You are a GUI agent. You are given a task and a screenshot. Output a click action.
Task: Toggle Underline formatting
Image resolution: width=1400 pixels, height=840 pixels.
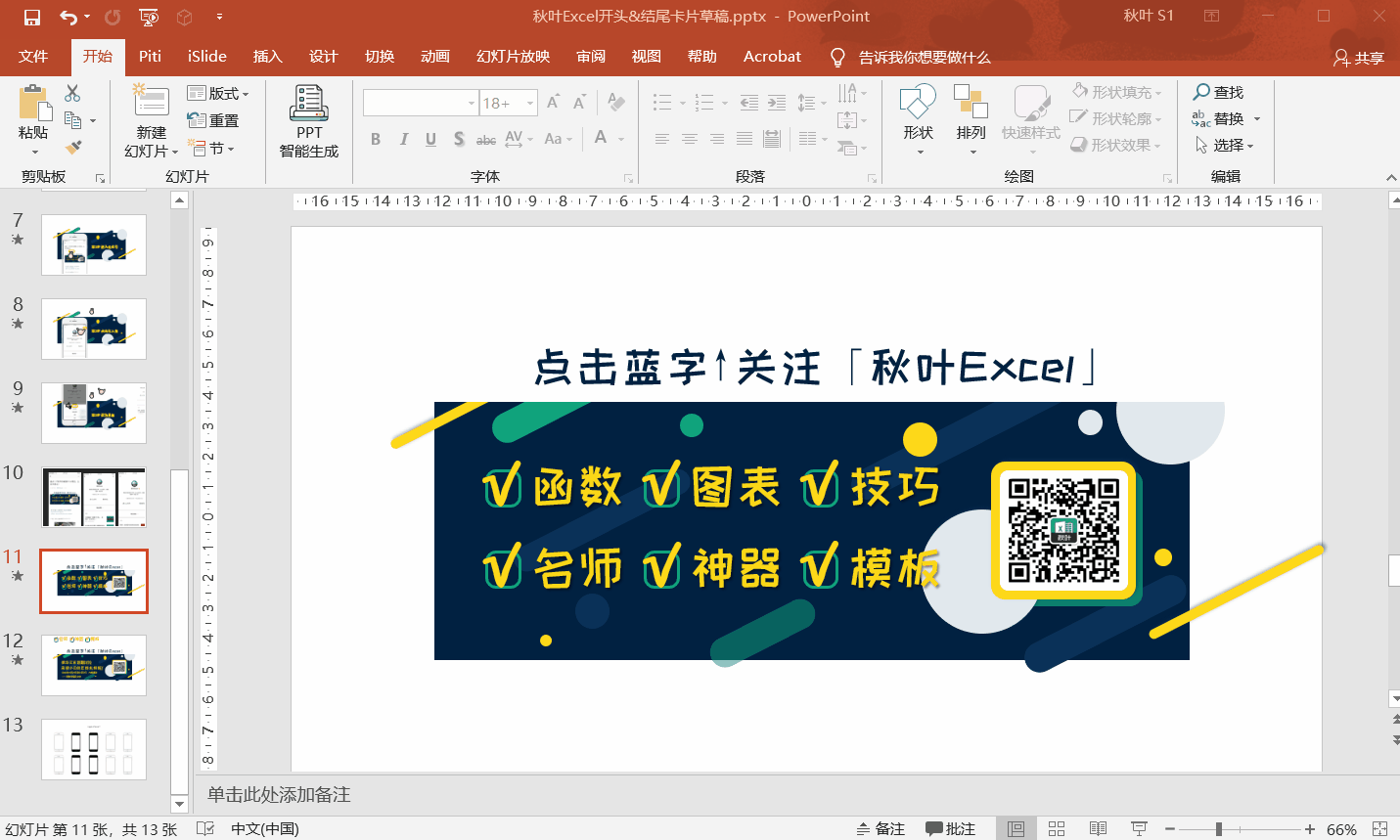click(430, 139)
